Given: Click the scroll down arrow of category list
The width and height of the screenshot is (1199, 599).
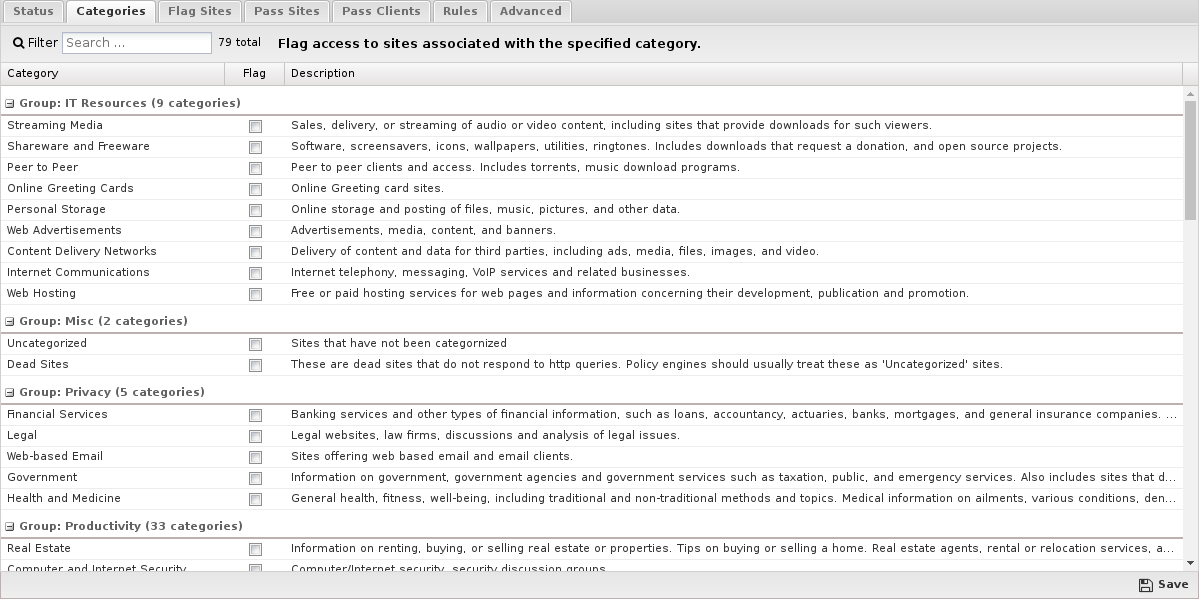Looking at the screenshot, I should [1190, 564].
